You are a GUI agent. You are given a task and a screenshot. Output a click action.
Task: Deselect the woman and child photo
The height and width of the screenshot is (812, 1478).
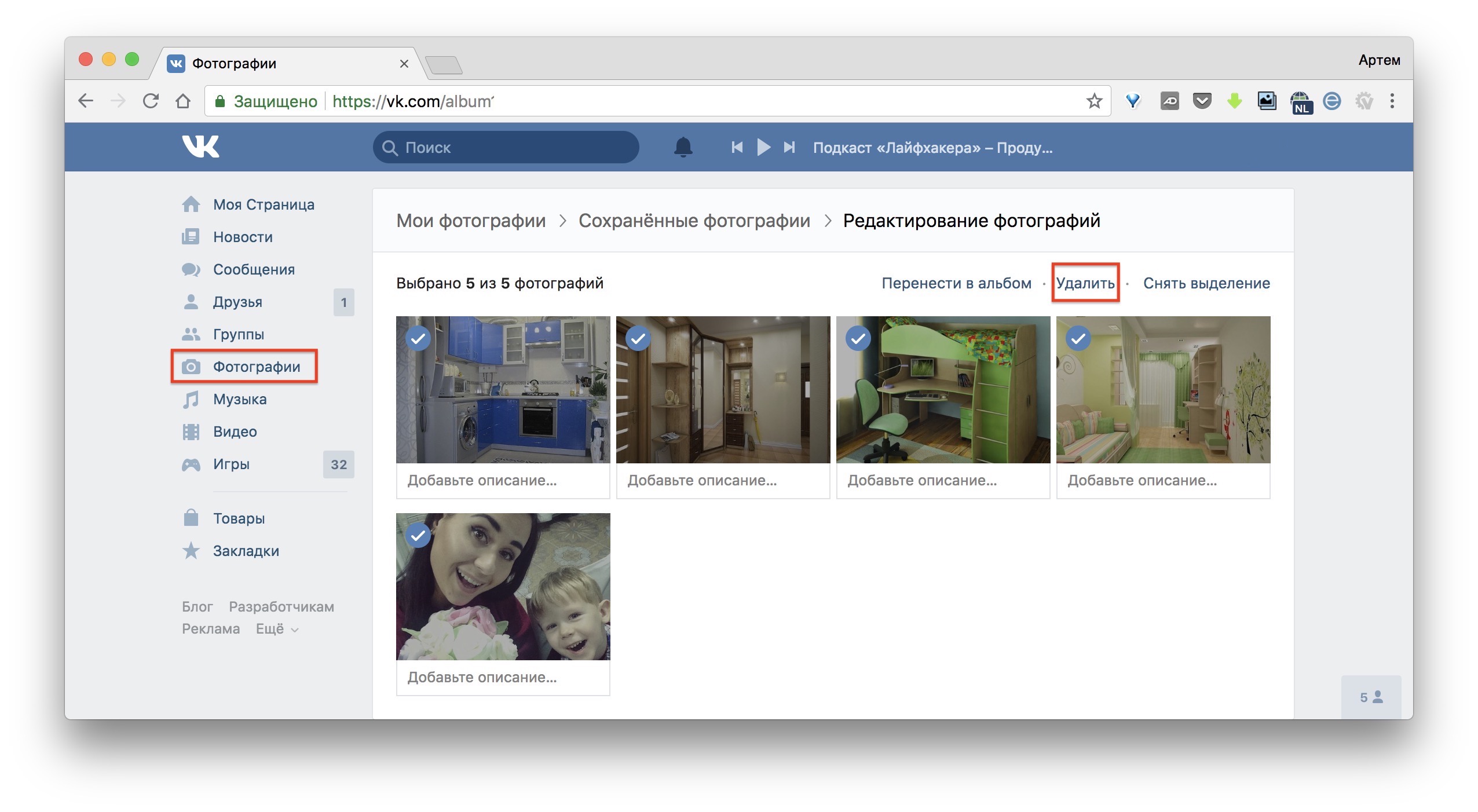[x=418, y=536]
